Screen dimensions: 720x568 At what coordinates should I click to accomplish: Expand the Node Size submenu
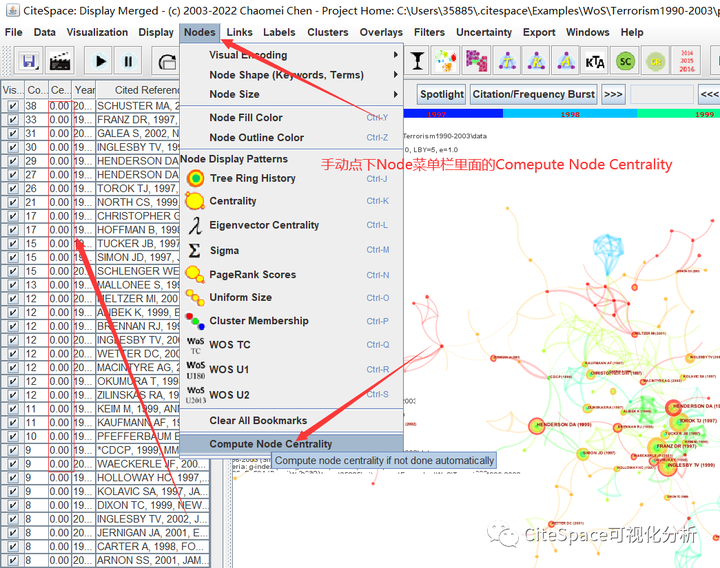pos(292,94)
